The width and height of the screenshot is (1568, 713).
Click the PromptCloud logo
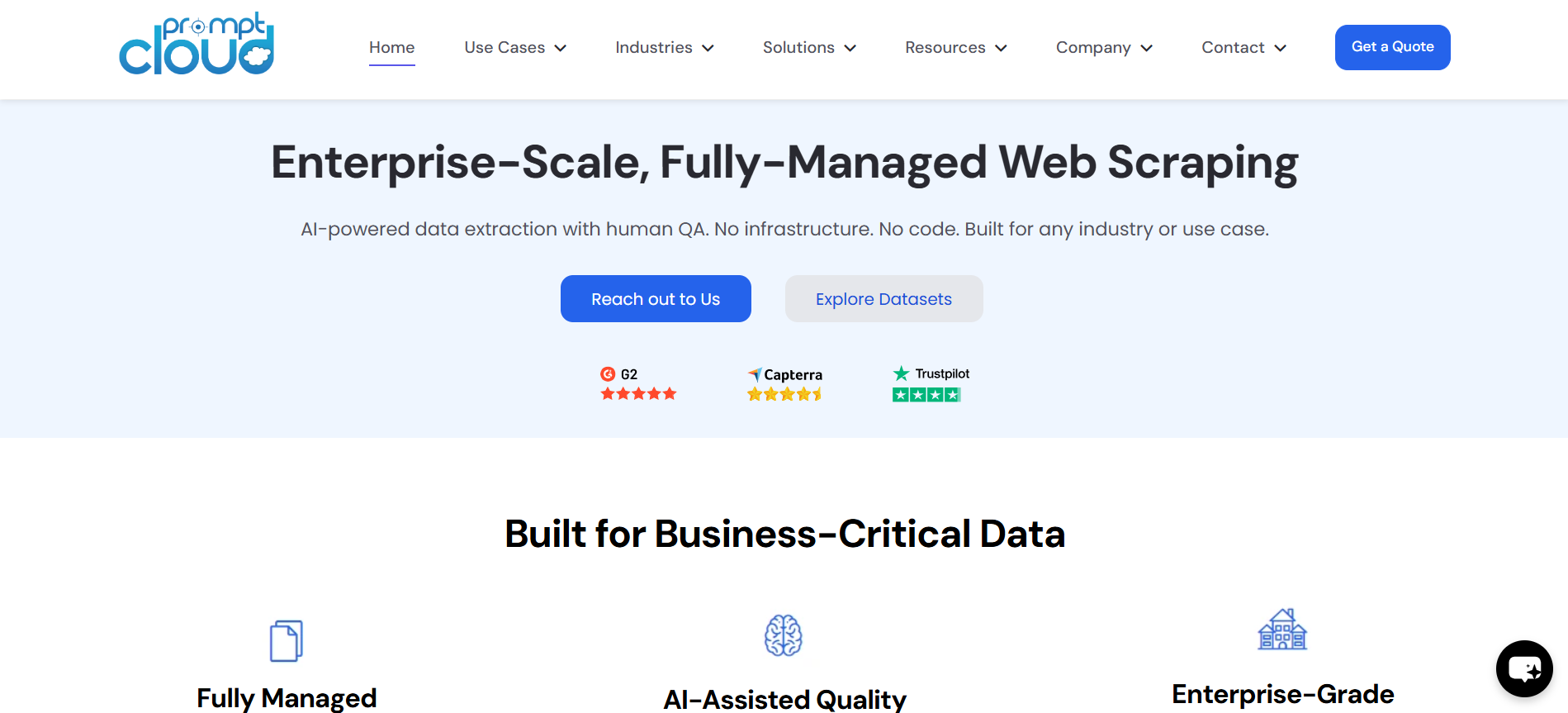[x=197, y=45]
